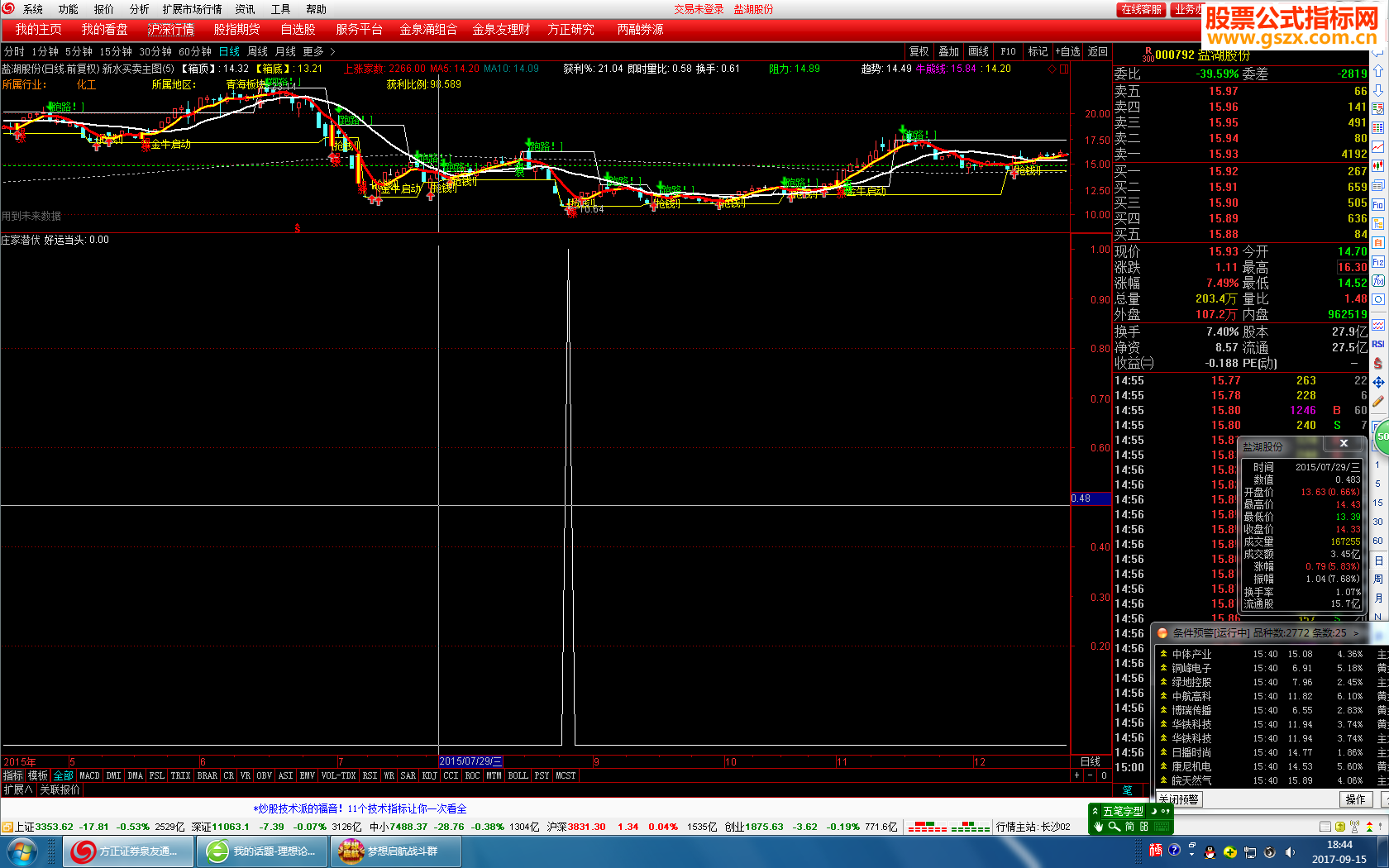The image size is (1389, 868).
Task: Toggle the moon half-width IME mode
Action: point(1153,811)
